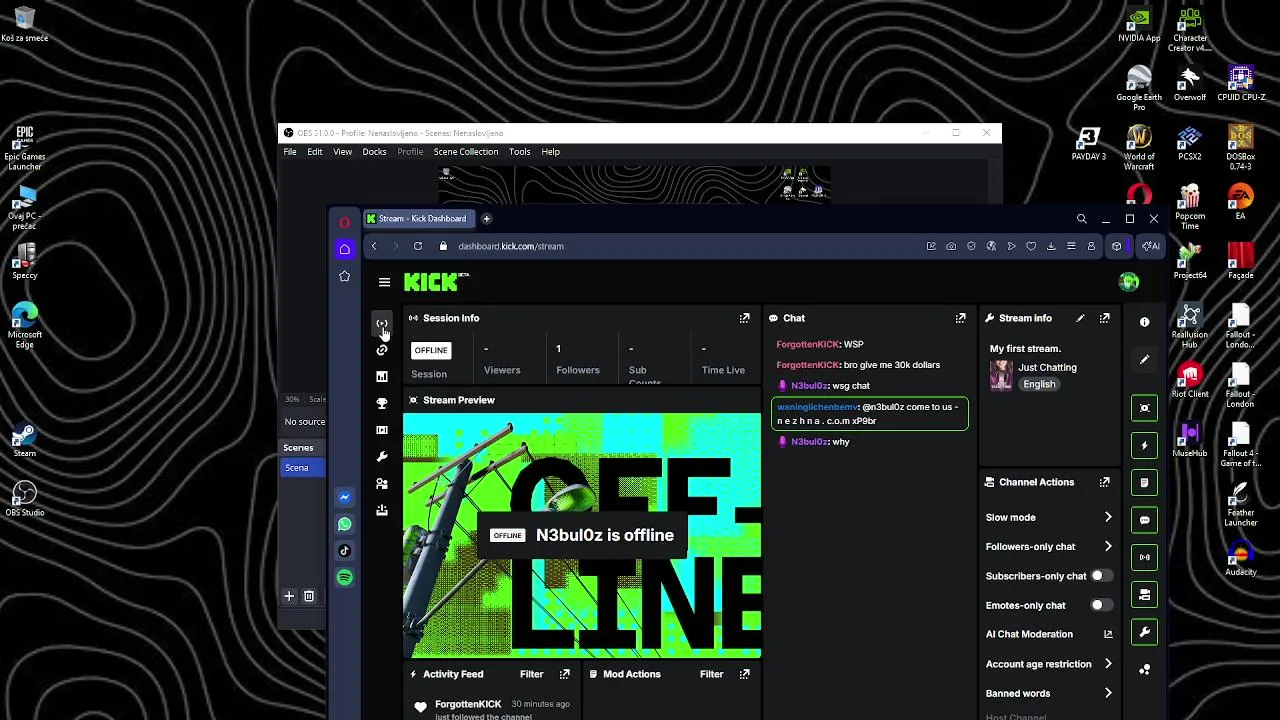
Task: Toggle Channel Actions widget in right rail
Action: [1145, 595]
